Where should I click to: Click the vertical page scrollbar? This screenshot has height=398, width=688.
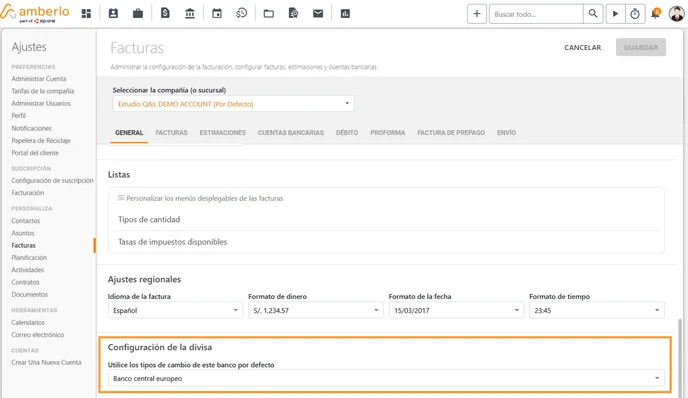click(x=681, y=358)
